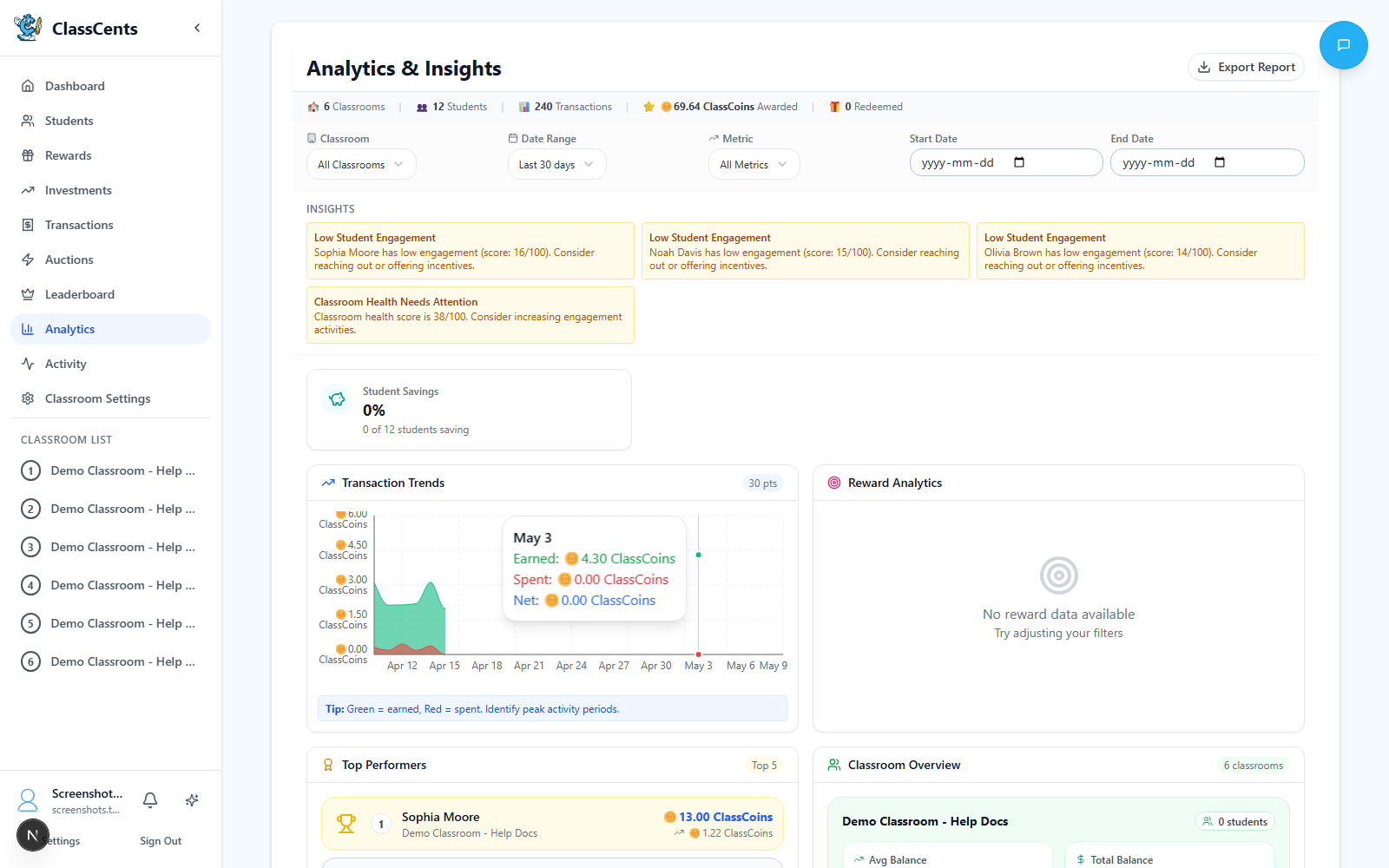Screen dimensions: 1389x868
Task: Click the circled number 4 classroom icon
Action: tap(30, 585)
